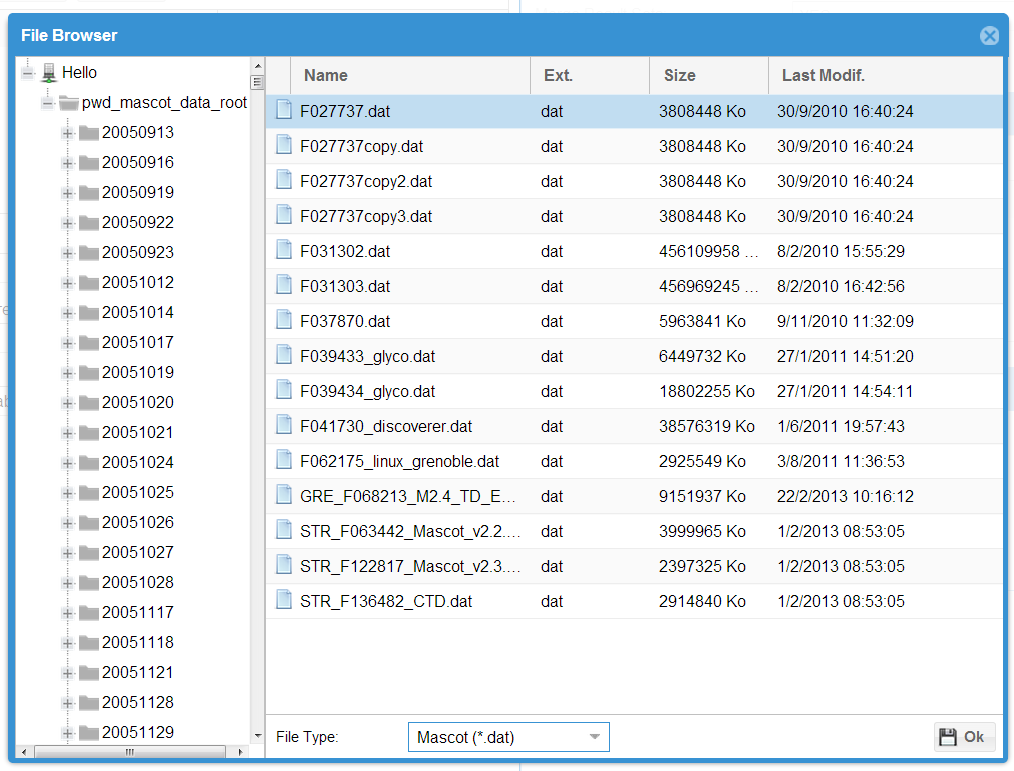Click the save disk icon on Ok button
1014x771 pixels.
pyautogui.click(x=948, y=736)
